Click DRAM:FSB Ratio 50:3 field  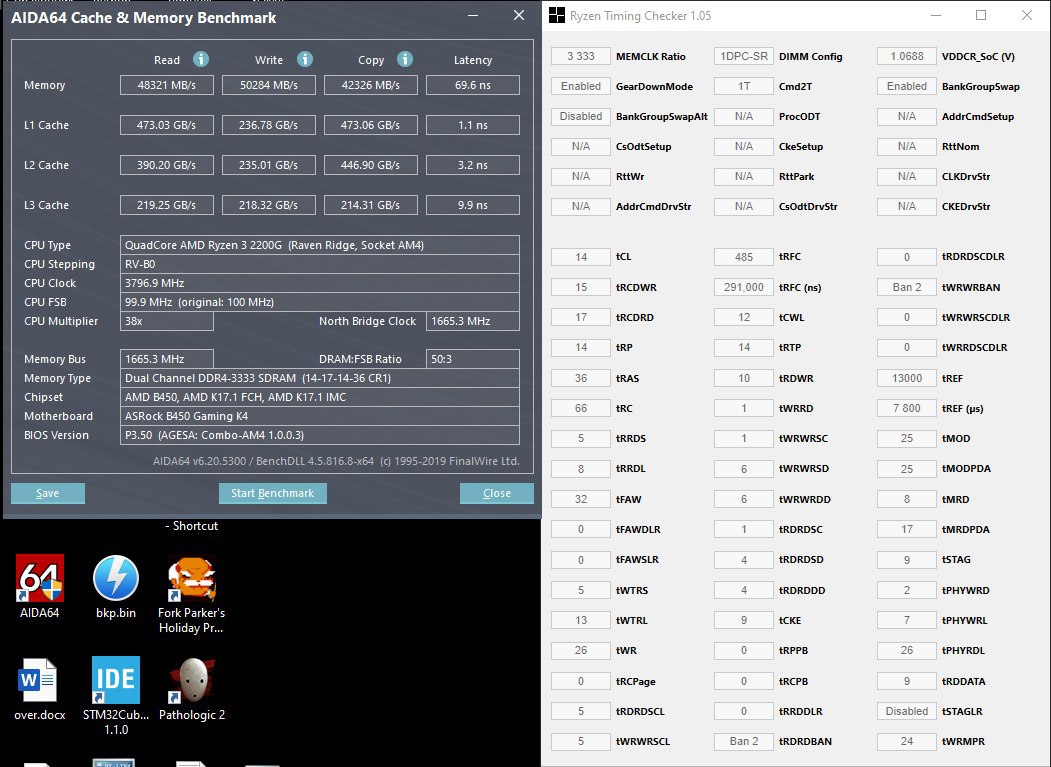tap(473, 359)
